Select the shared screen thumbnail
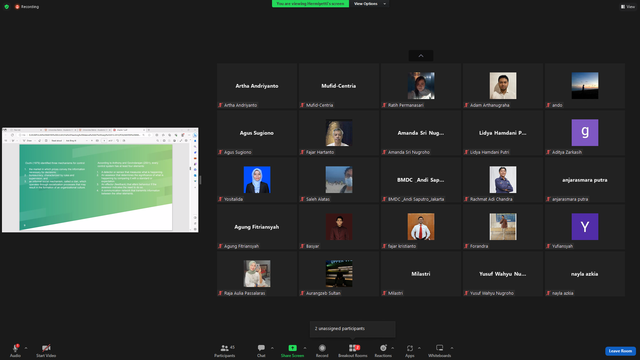The height and width of the screenshot is (360, 640). click(x=100, y=180)
